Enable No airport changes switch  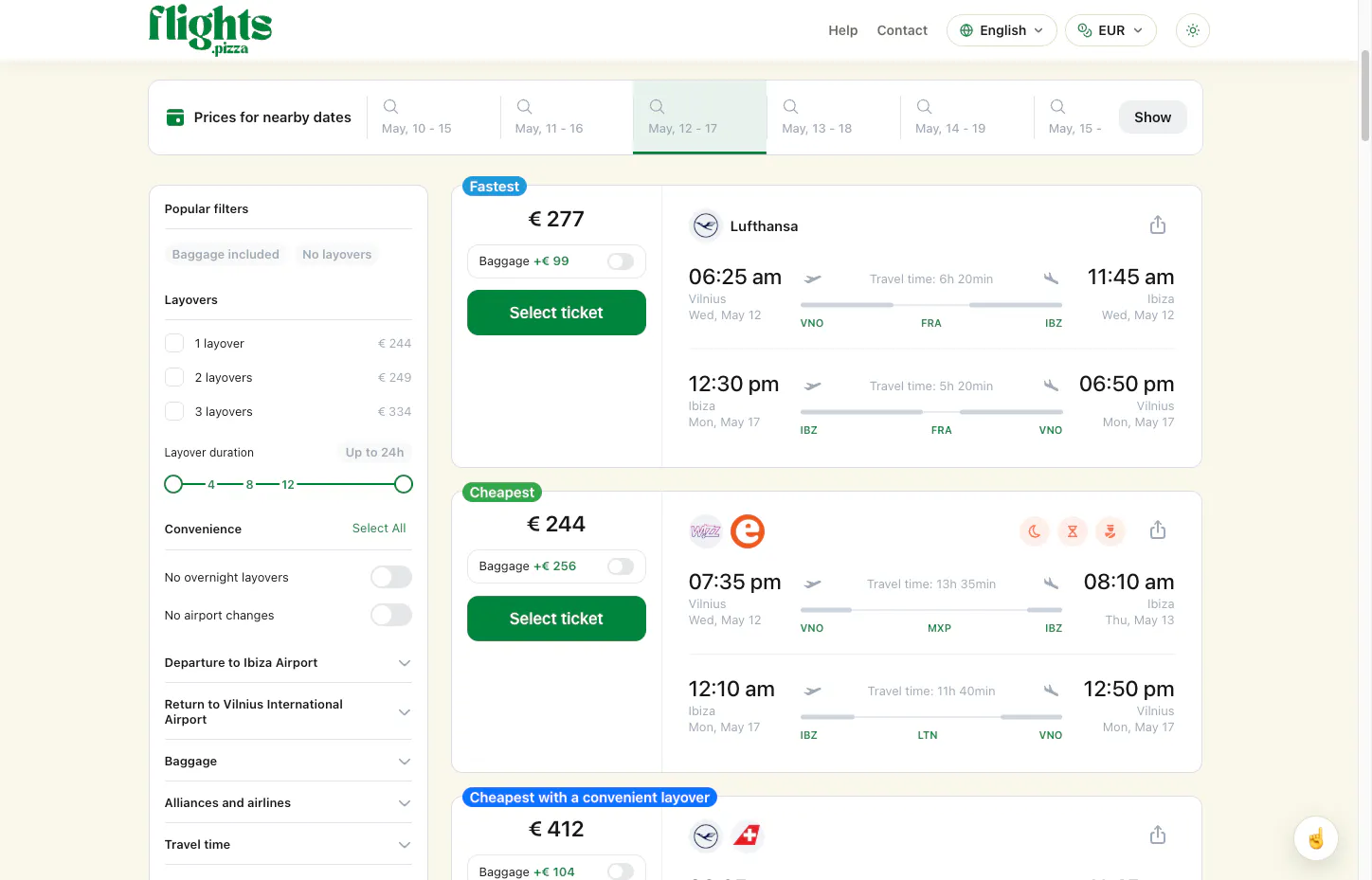point(391,615)
